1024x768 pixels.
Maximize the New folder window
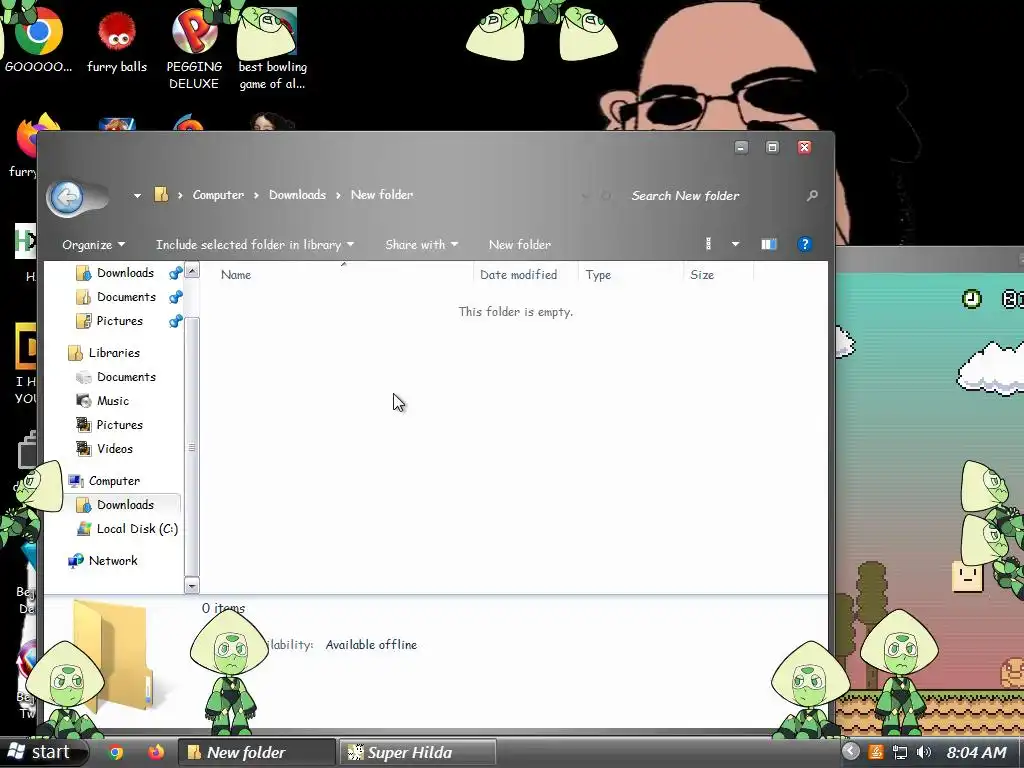tap(772, 148)
